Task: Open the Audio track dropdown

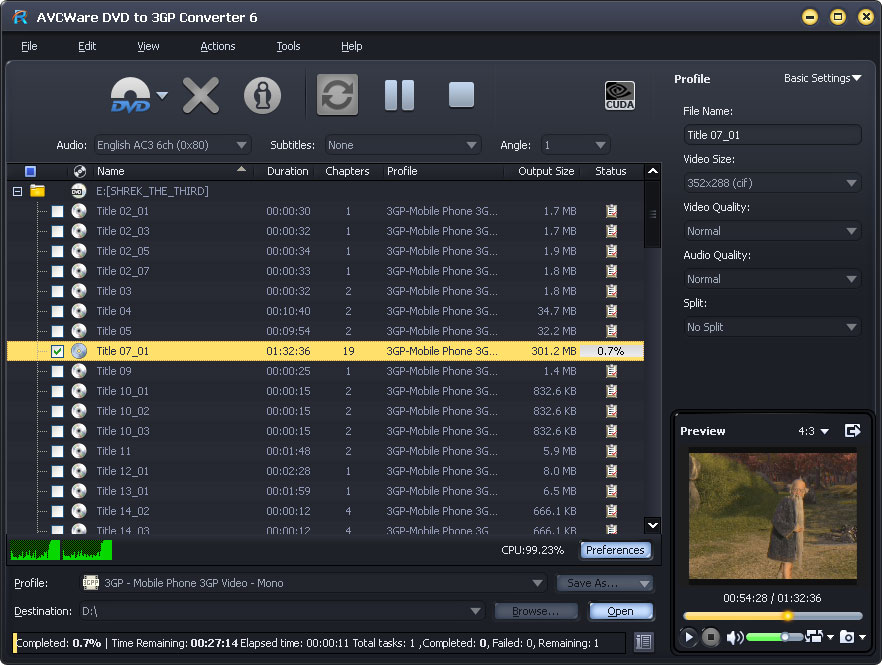Action: tap(172, 145)
